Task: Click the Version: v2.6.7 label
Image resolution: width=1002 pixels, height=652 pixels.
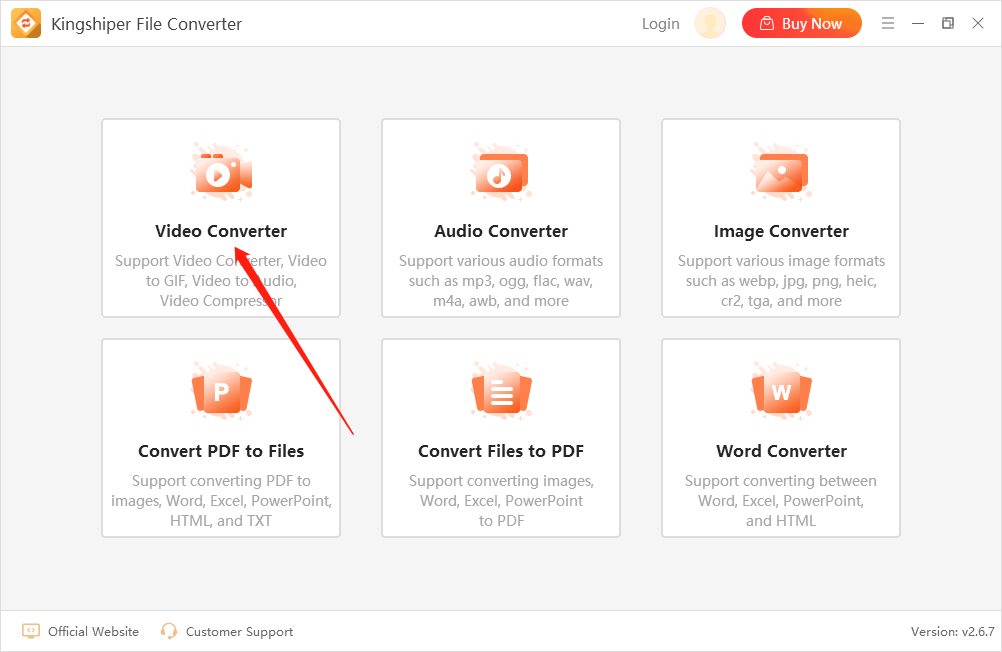Action: click(953, 632)
